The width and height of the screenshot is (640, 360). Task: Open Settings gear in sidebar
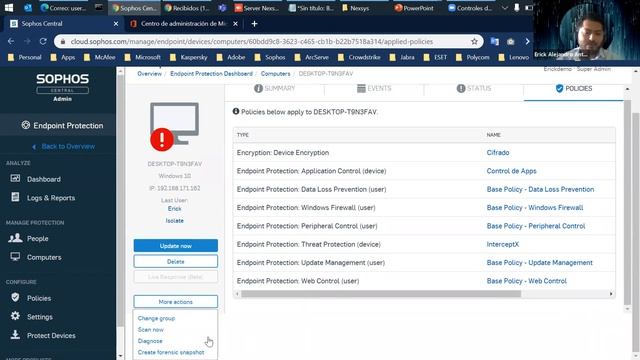tap(15, 316)
